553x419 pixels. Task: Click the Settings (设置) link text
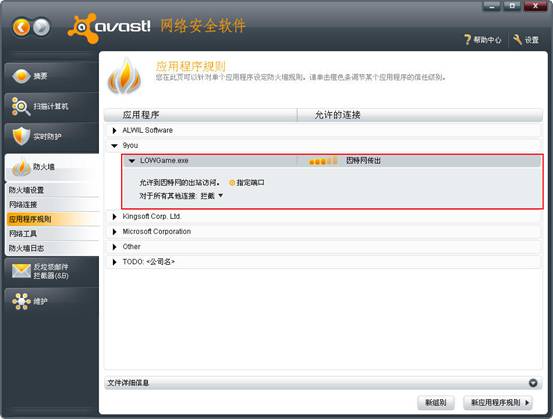[x=531, y=40]
